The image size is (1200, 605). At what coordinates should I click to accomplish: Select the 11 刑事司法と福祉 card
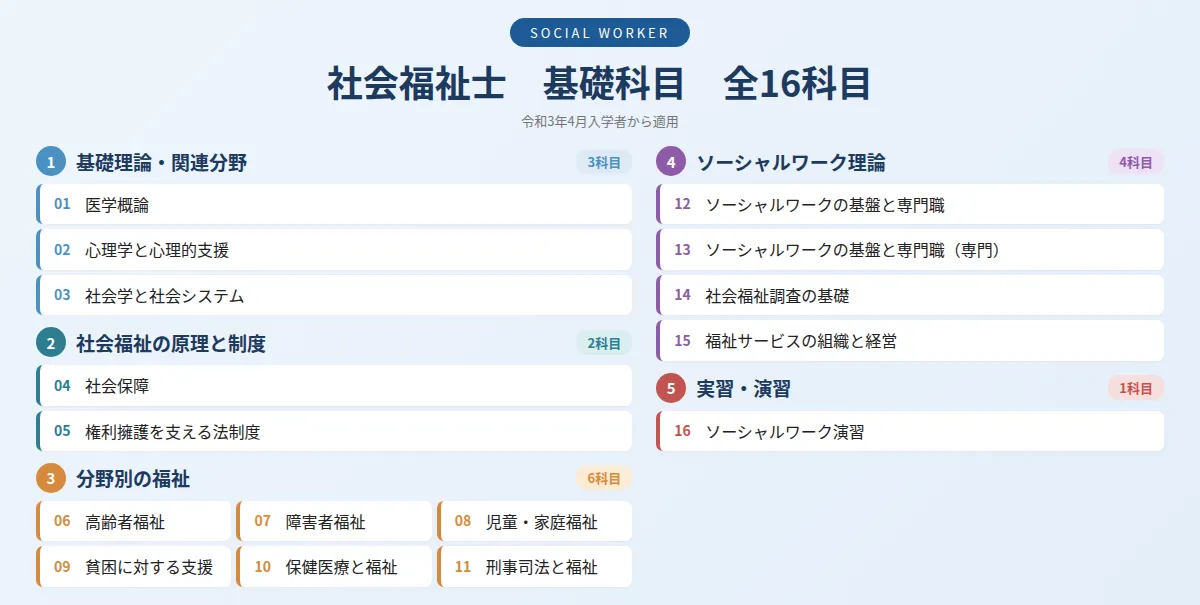click(x=535, y=567)
